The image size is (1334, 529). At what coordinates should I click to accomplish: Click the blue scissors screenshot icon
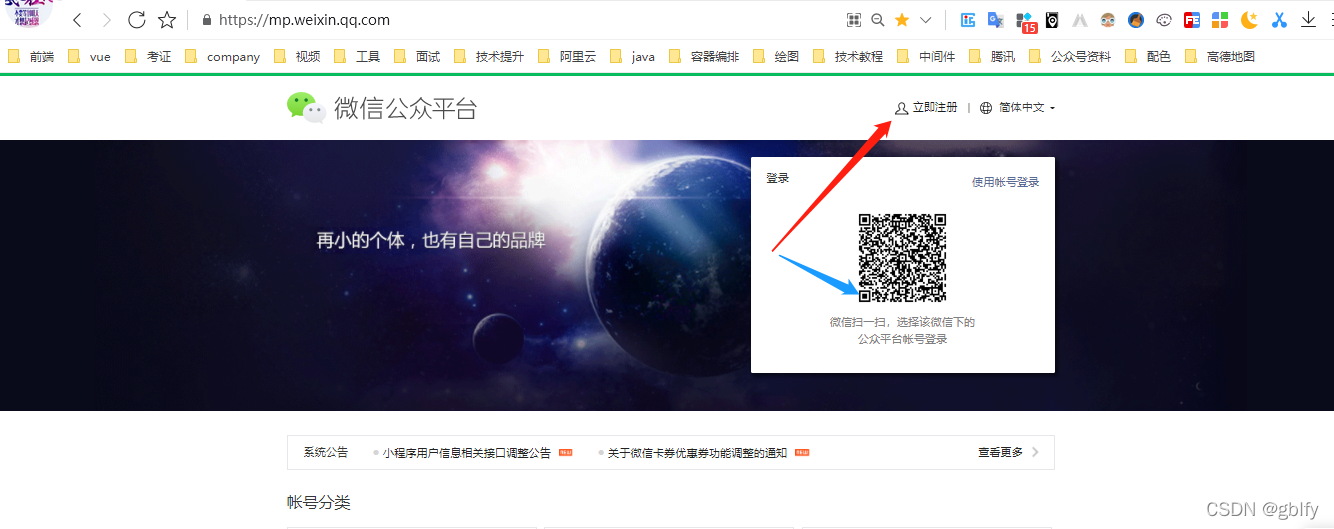click(1279, 20)
